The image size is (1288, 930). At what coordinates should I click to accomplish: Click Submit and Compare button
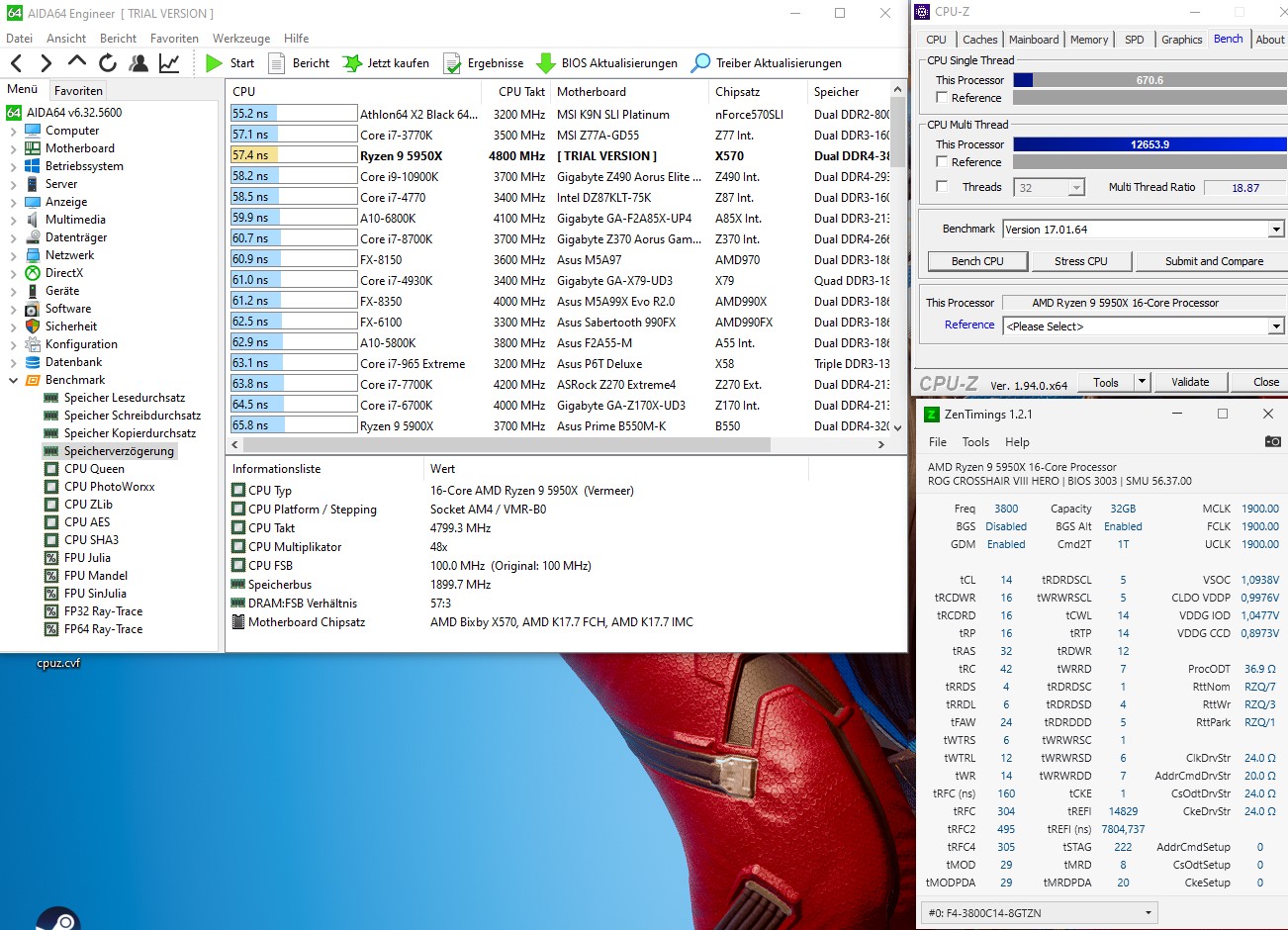[x=1214, y=261]
